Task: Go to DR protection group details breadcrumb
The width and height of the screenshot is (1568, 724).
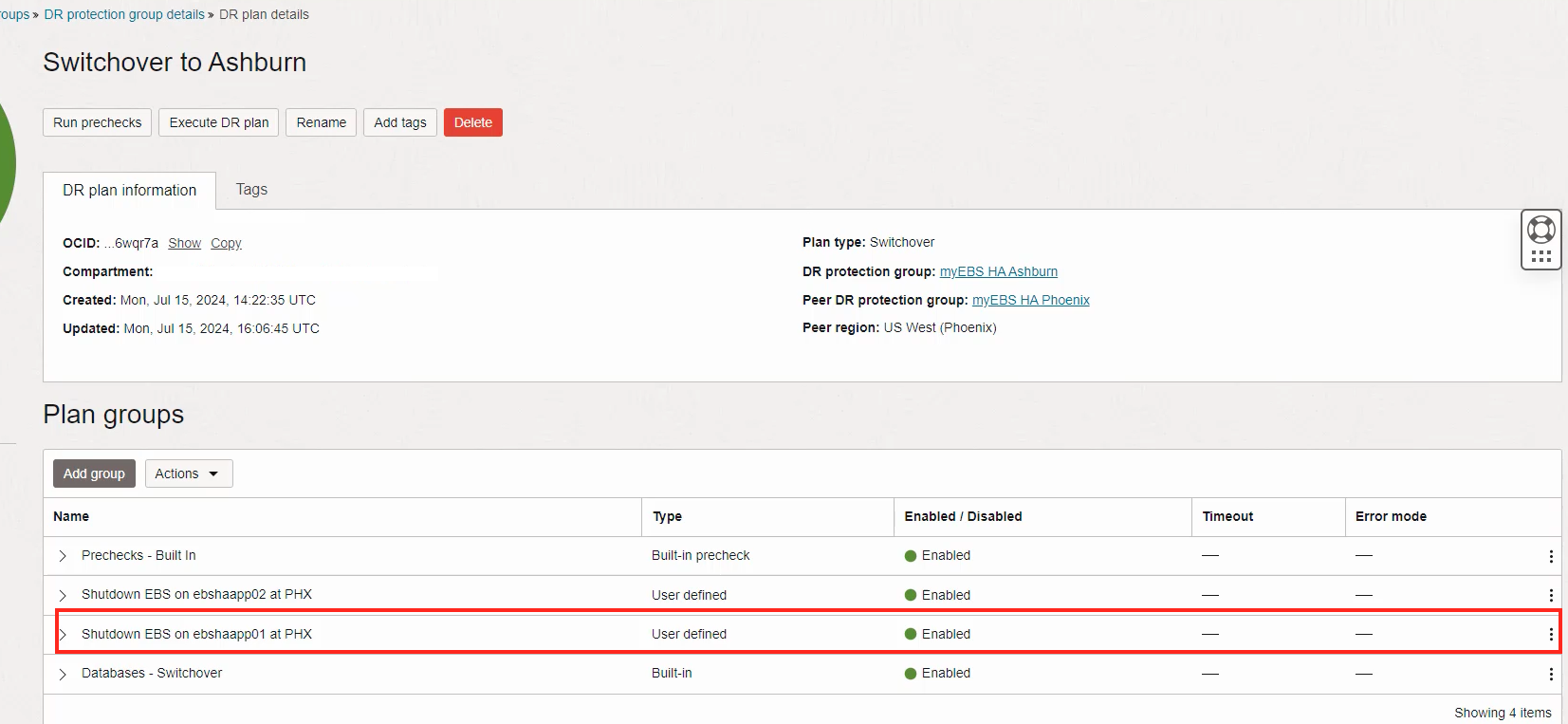Action: click(124, 14)
